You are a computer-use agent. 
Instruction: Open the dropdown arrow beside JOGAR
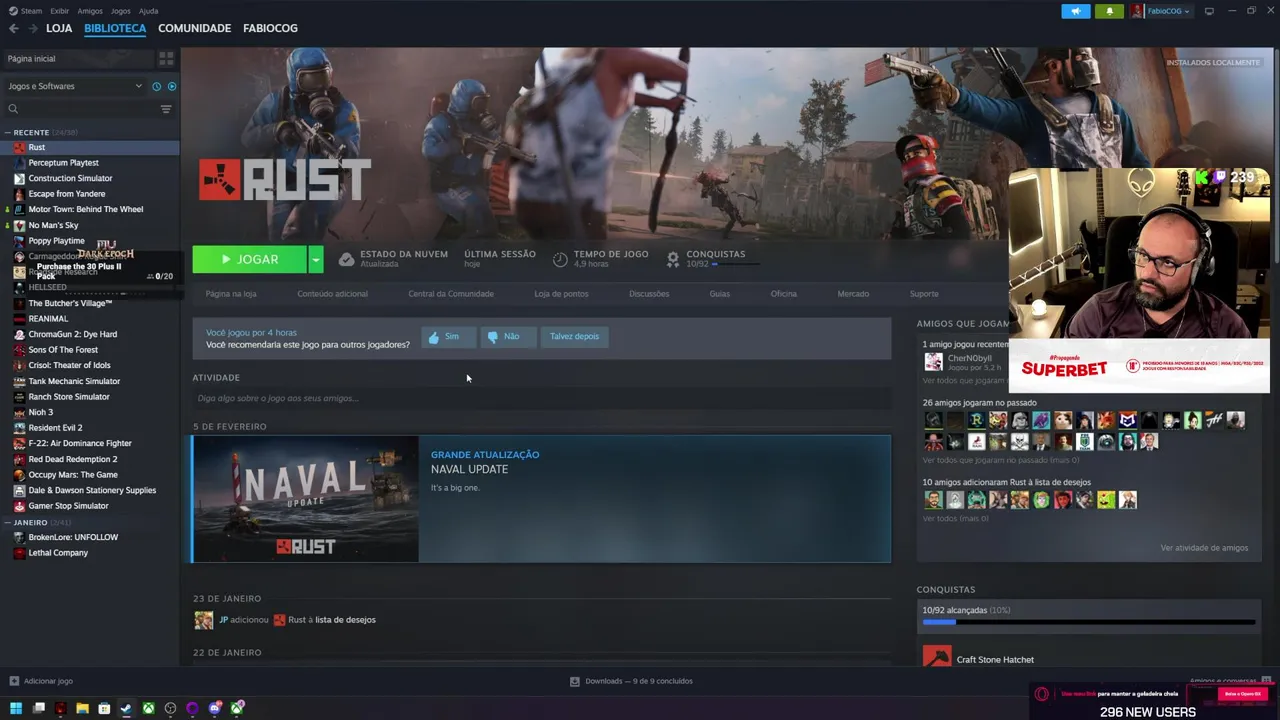tap(315, 259)
